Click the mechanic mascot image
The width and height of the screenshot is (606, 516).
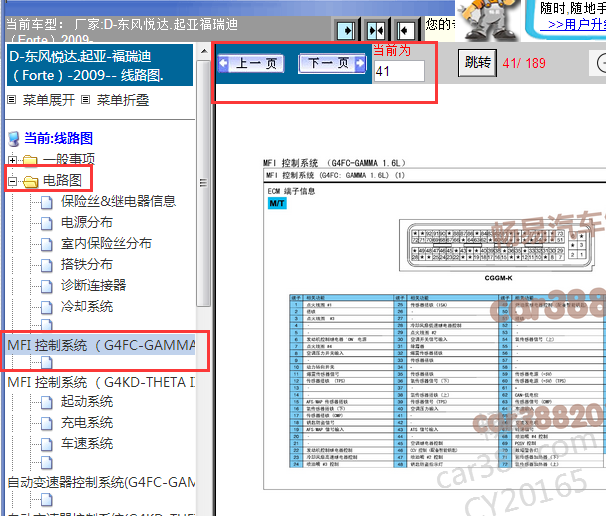pyautogui.click(x=489, y=19)
